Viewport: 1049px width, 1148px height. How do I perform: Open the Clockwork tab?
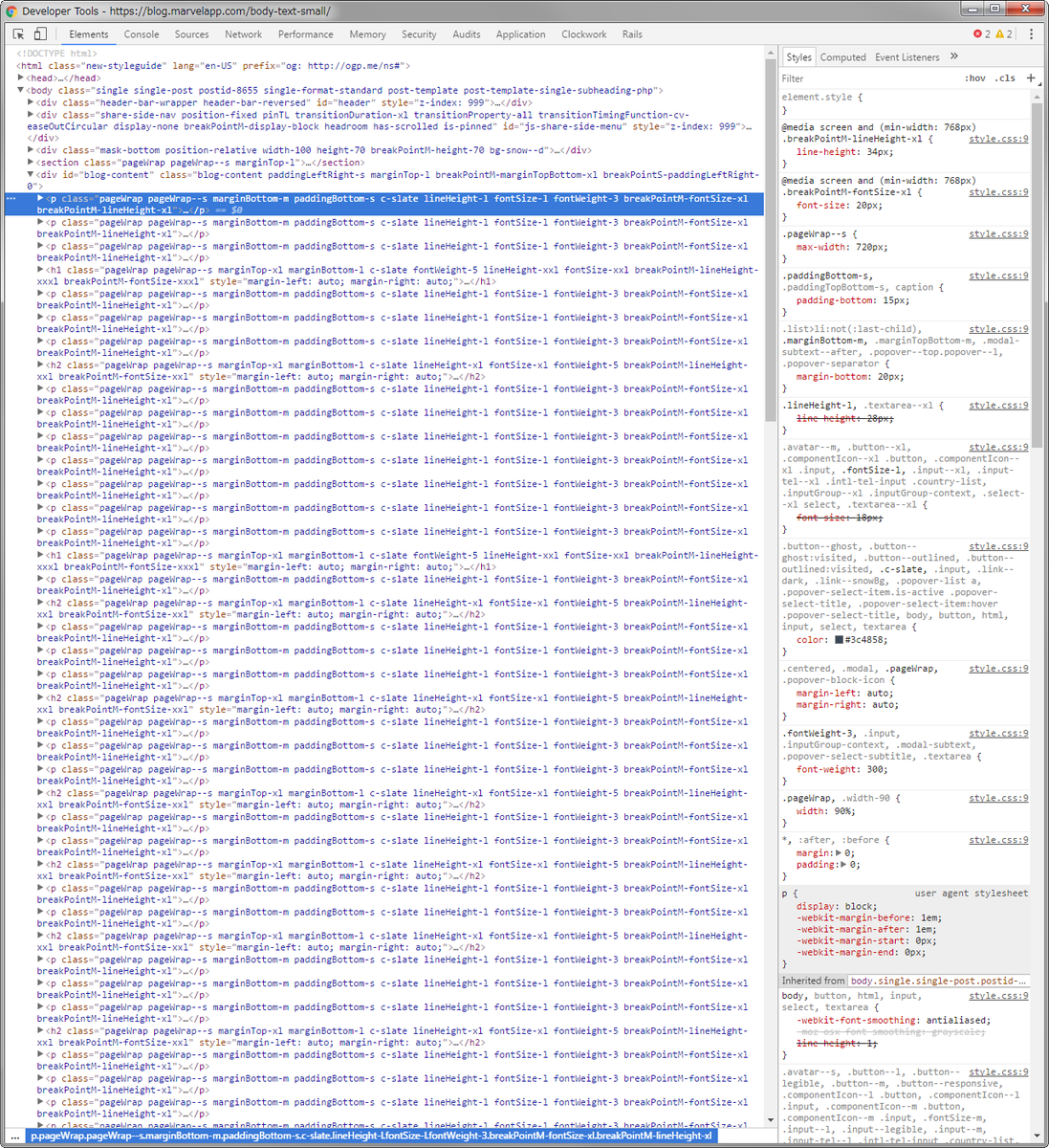pyautogui.click(x=583, y=34)
